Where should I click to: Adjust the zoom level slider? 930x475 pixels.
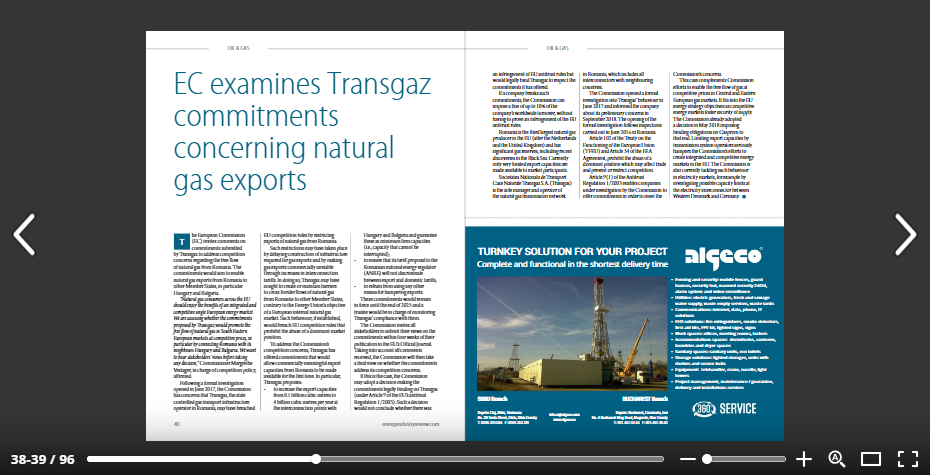746,459
